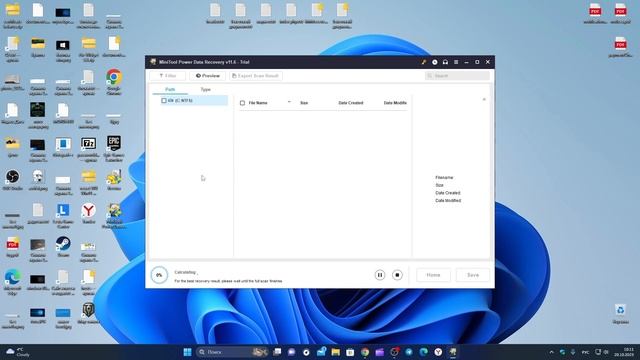Open the hamburger menu in MiniTool title bar
This screenshot has height=360, width=640.
point(456,62)
